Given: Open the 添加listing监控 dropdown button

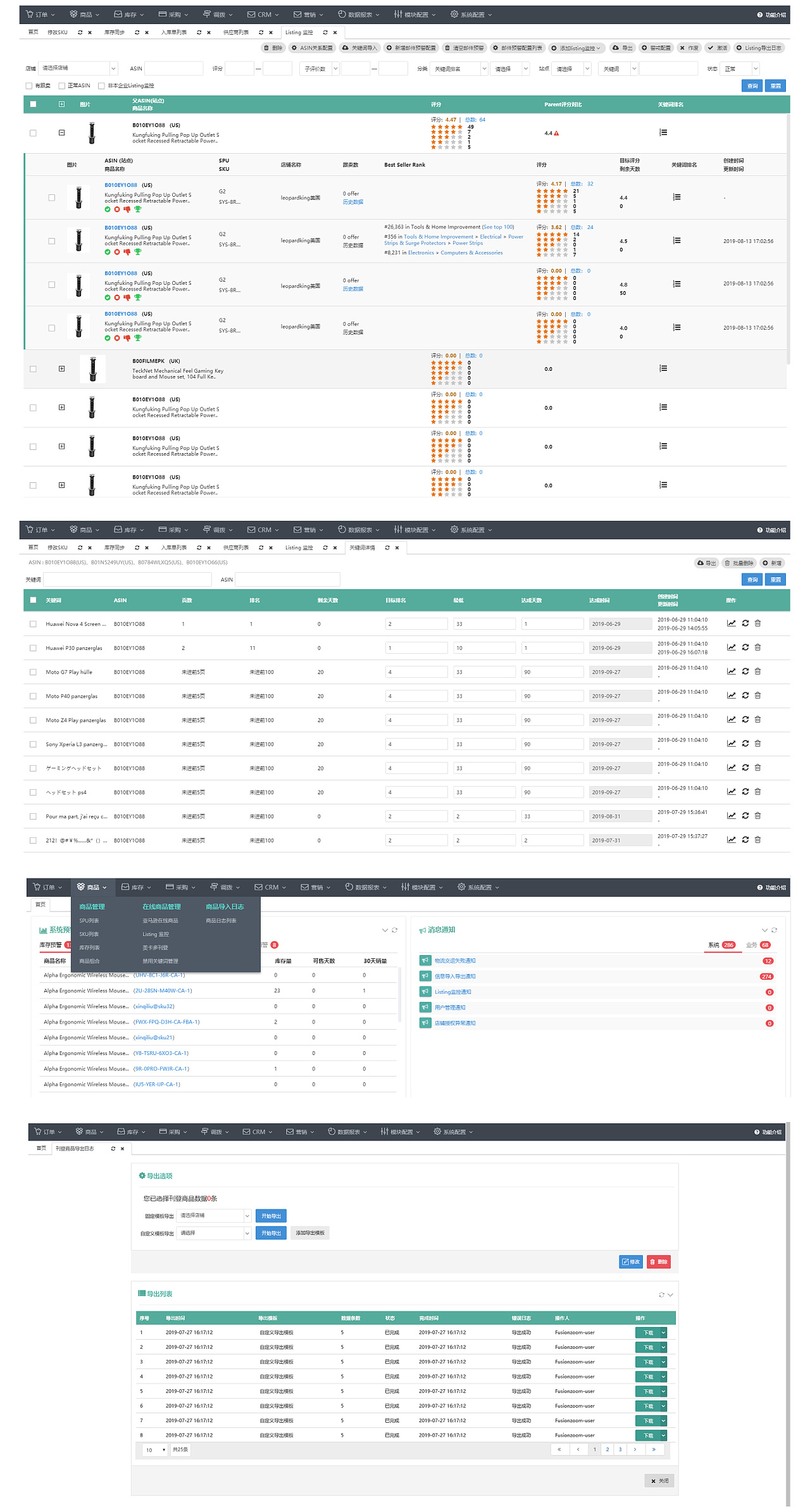Looking at the screenshot, I should [x=575, y=48].
